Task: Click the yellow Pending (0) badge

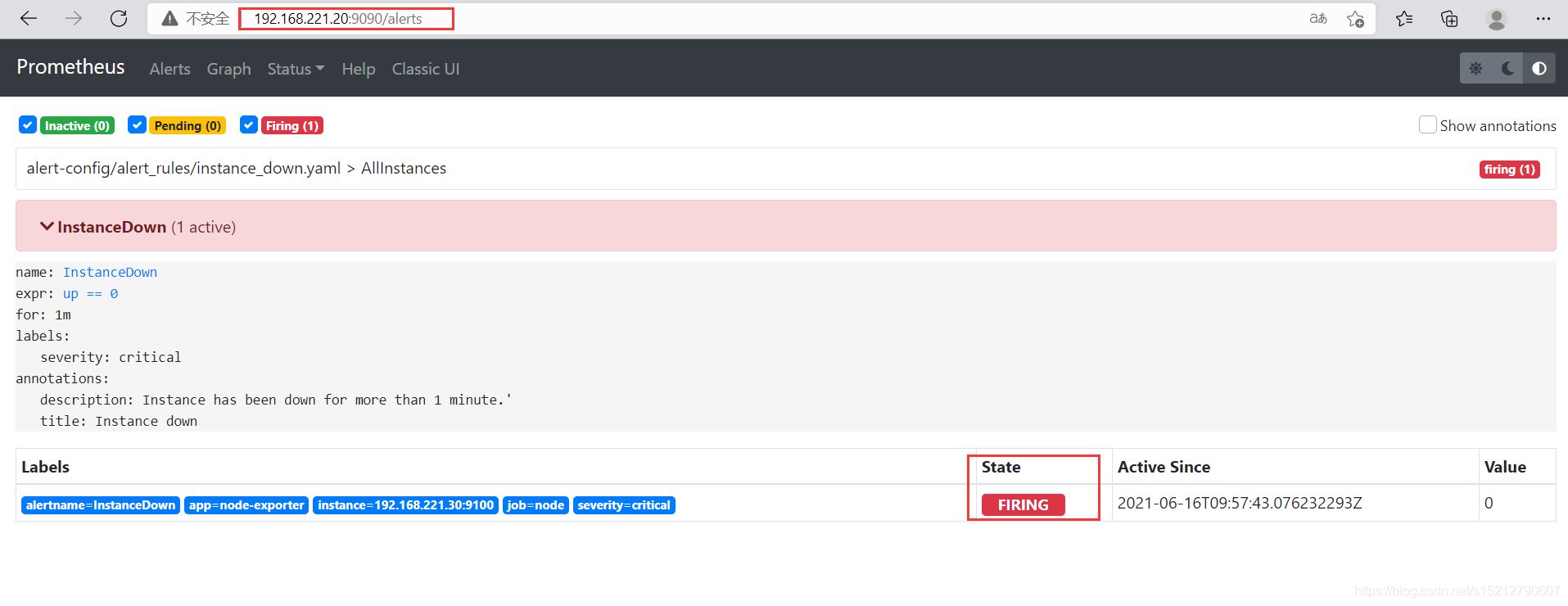Action: pos(188,125)
